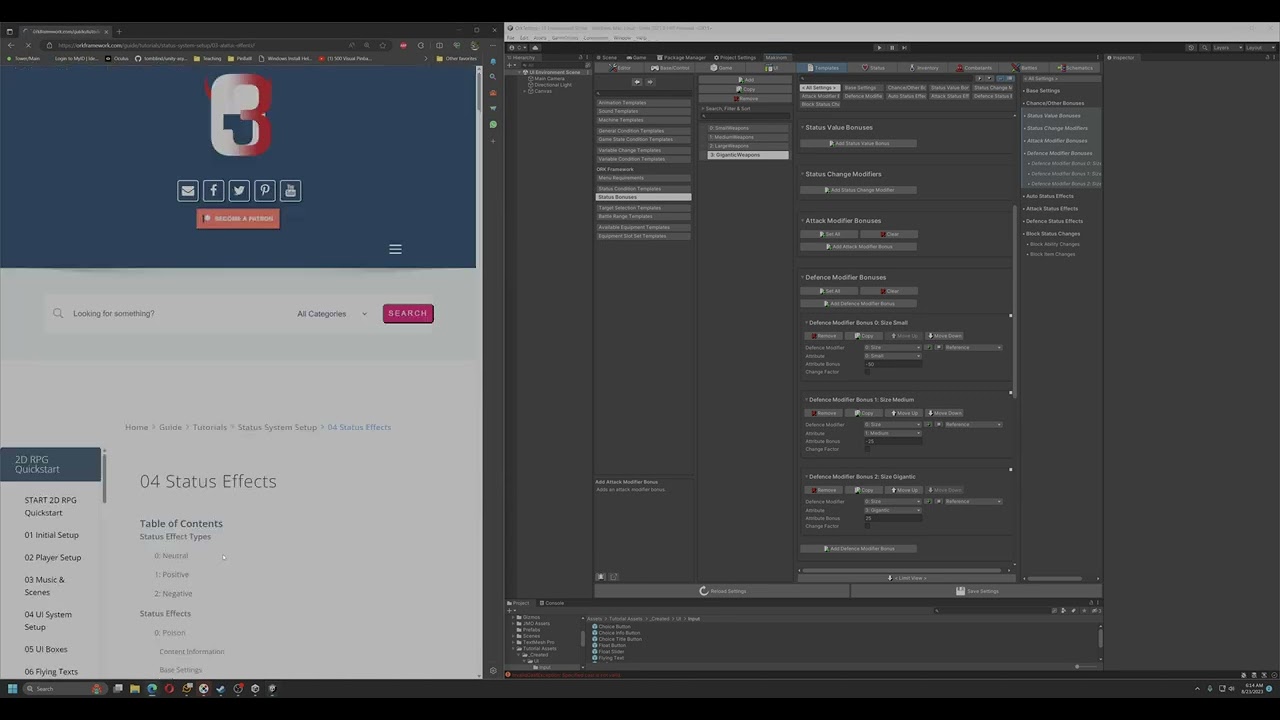Collapse the Status Value Bonuses foldout
Viewport: 1280px width, 720px height.
802,128
